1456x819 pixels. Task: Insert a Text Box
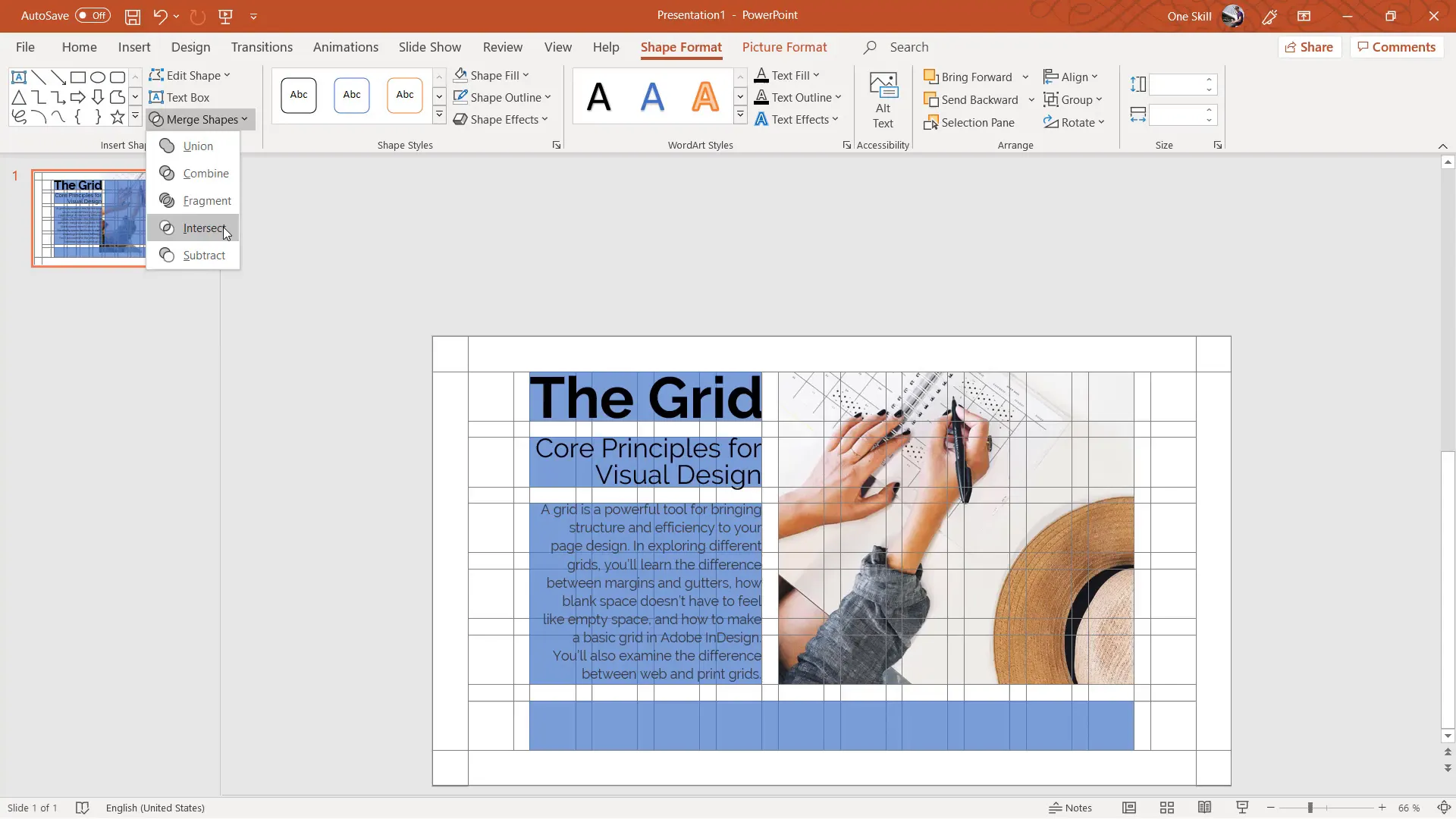coord(180,97)
